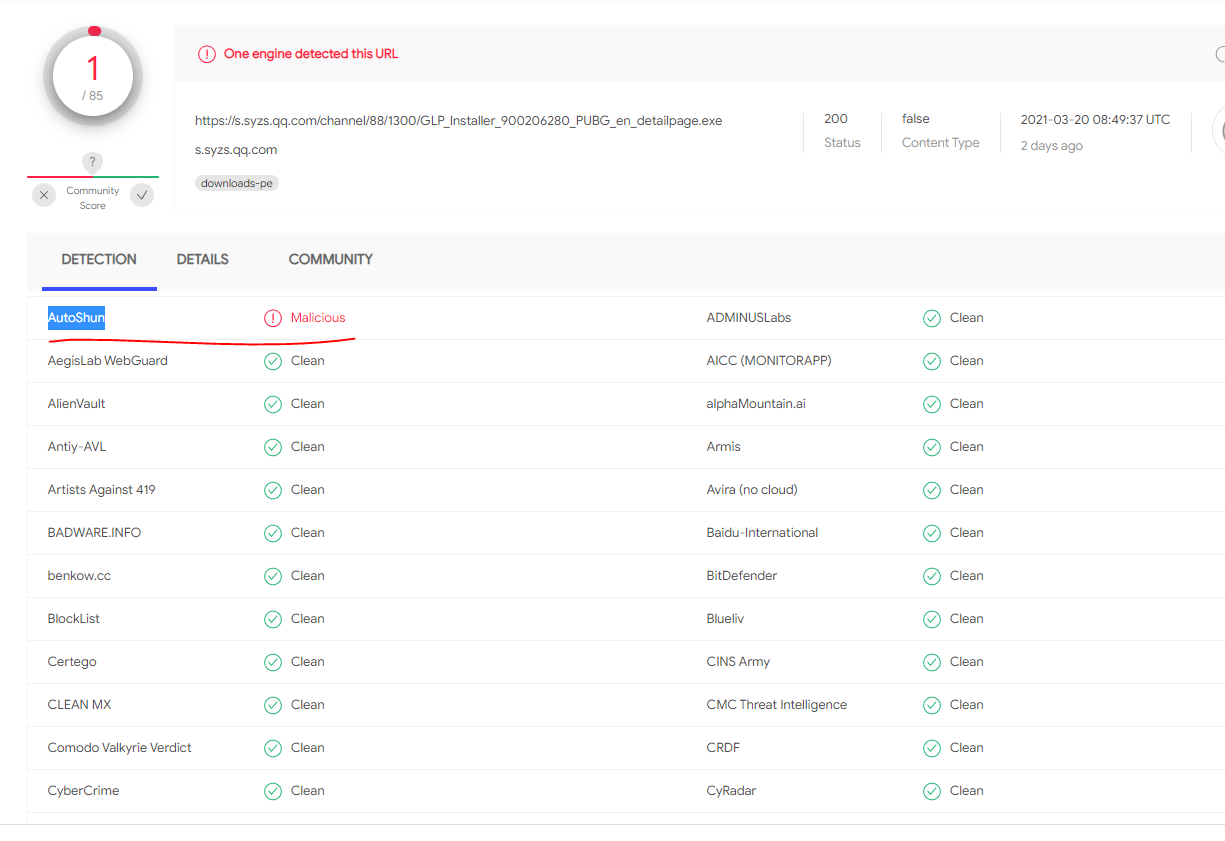Click the CMC Threat Intelligence engine name

[x=777, y=705]
